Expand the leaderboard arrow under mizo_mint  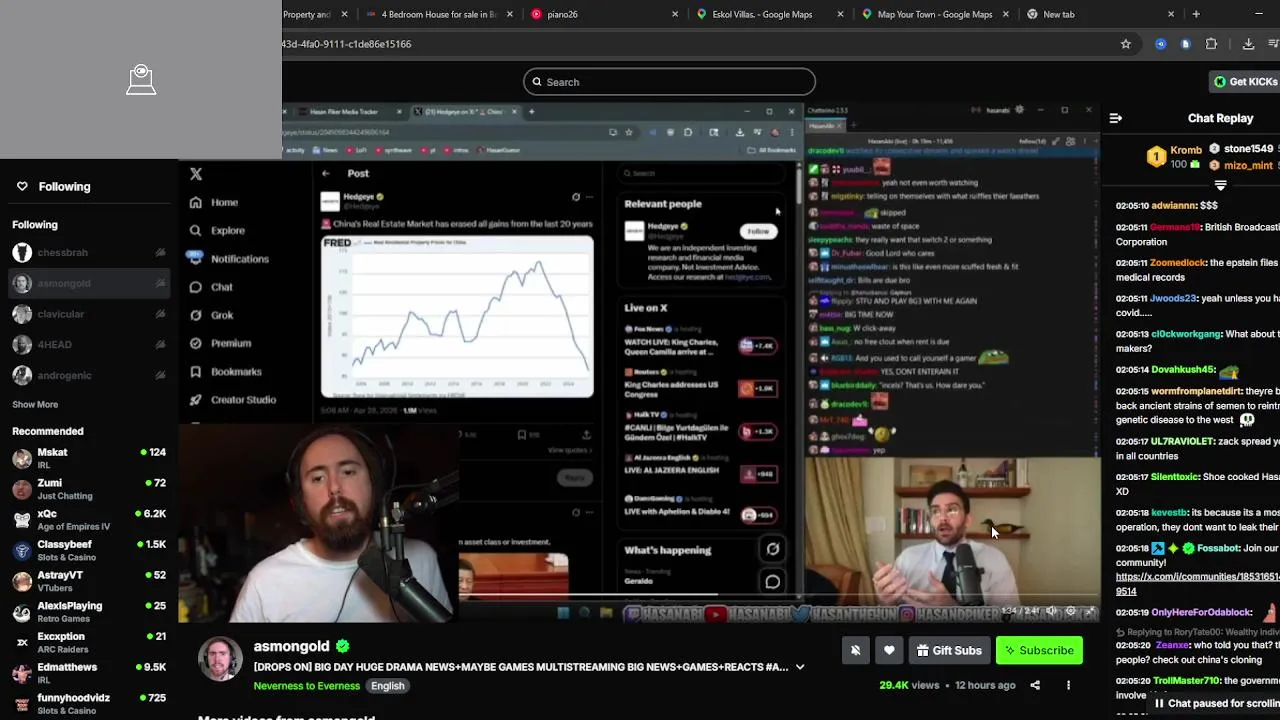point(1220,185)
